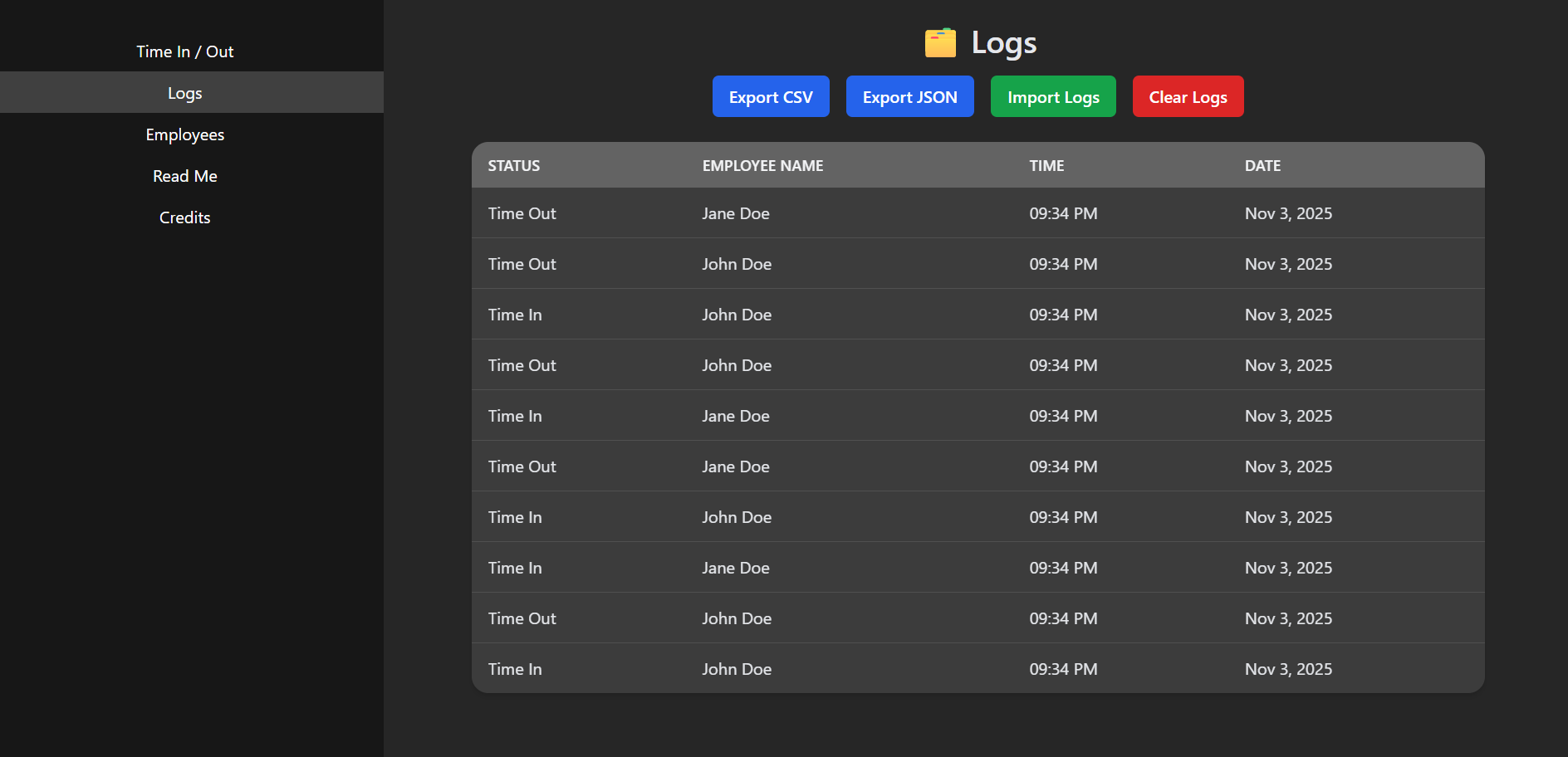Clear all logs with the red button

(1188, 96)
